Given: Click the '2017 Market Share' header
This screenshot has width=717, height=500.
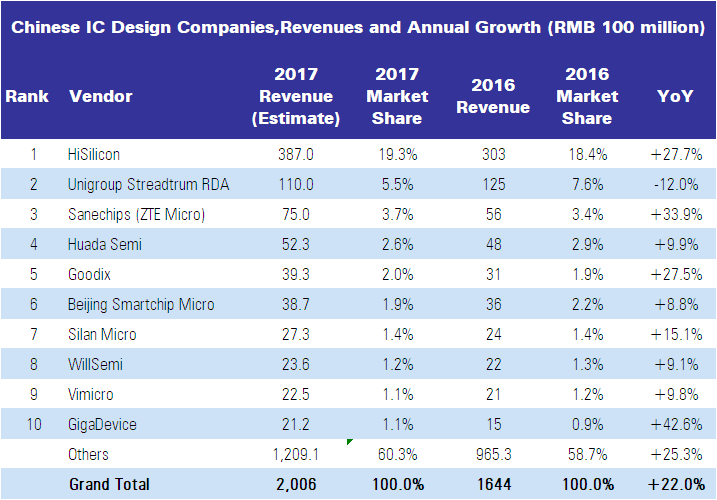Looking at the screenshot, I should pos(397,96).
